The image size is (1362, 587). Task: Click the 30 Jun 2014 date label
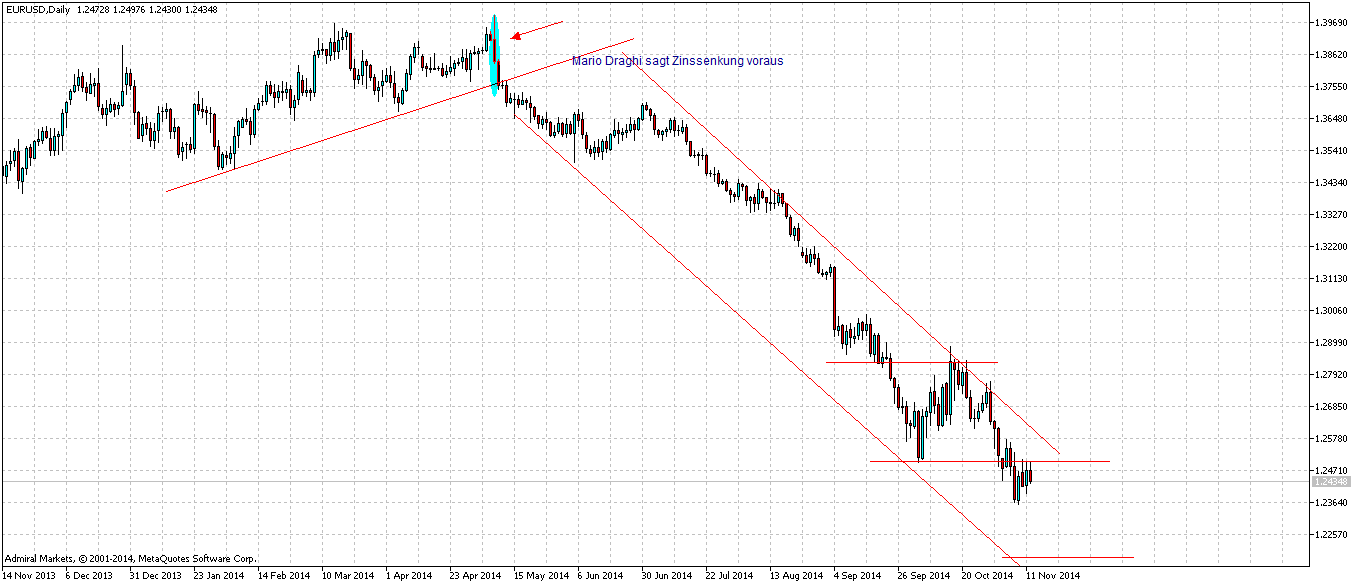[x=668, y=576]
